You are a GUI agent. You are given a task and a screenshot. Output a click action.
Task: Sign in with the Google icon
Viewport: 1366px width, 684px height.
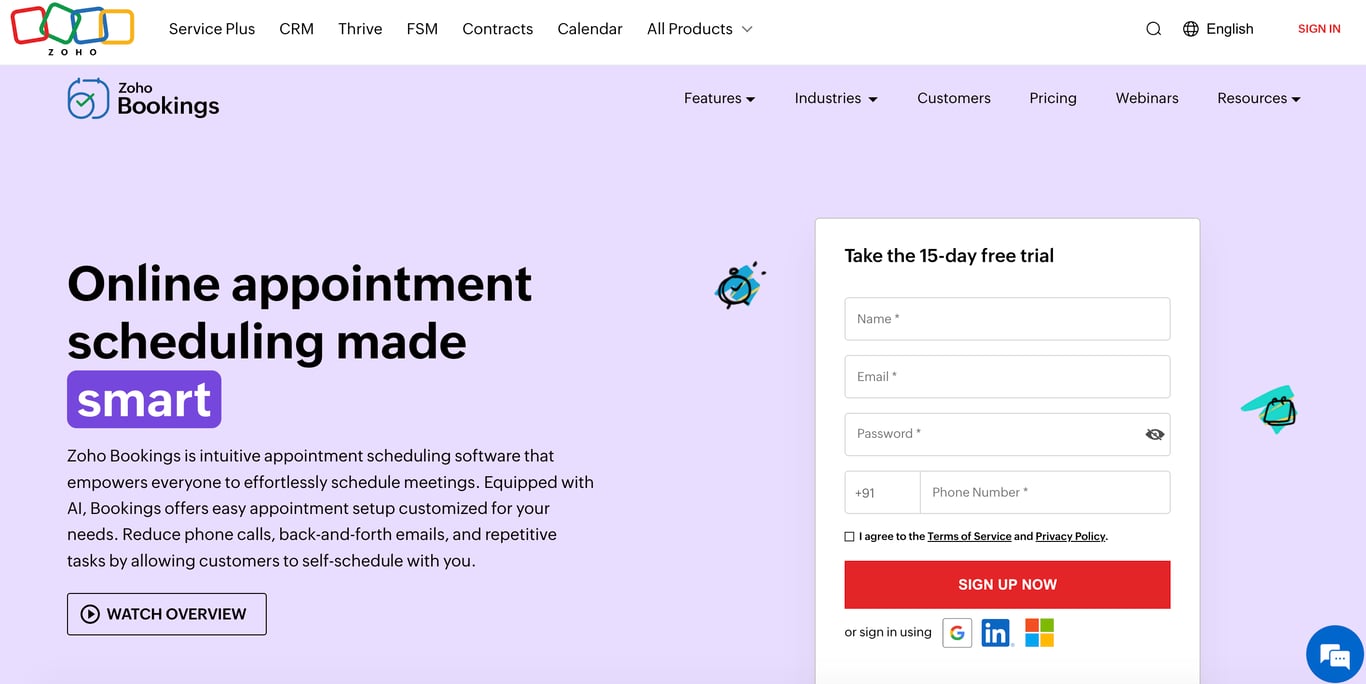click(x=957, y=632)
